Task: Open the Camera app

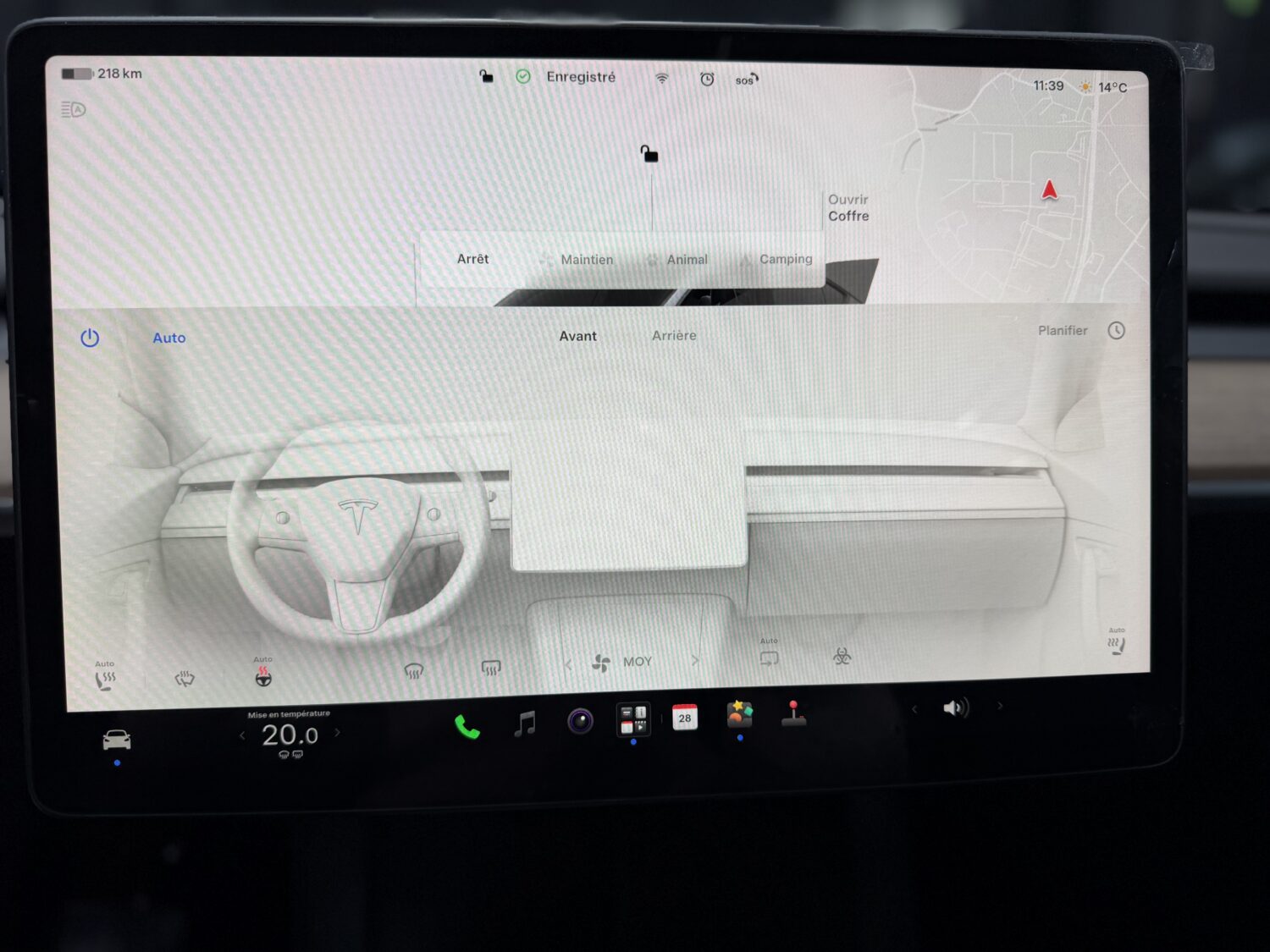Action: pyautogui.click(x=580, y=721)
